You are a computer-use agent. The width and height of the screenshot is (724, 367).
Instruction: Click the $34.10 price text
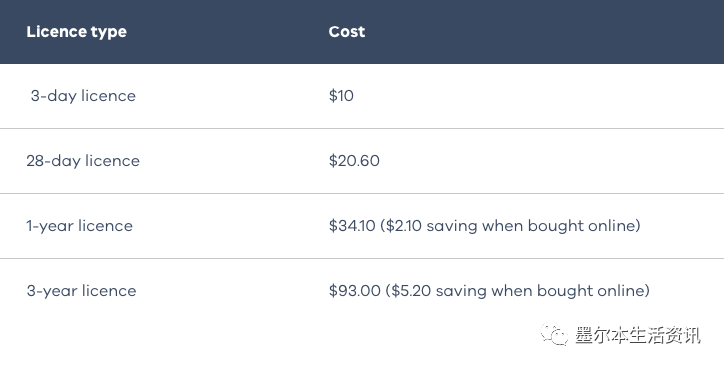pos(352,226)
